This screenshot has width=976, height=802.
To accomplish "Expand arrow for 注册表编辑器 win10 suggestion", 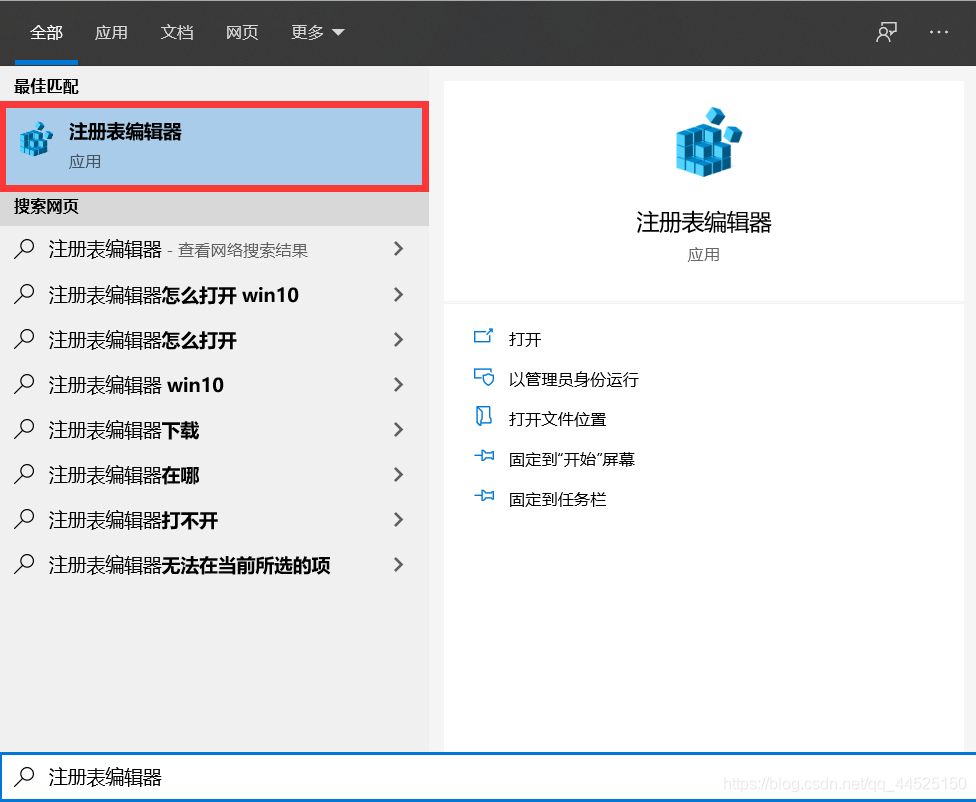I will pyautogui.click(x=399, y=385).
